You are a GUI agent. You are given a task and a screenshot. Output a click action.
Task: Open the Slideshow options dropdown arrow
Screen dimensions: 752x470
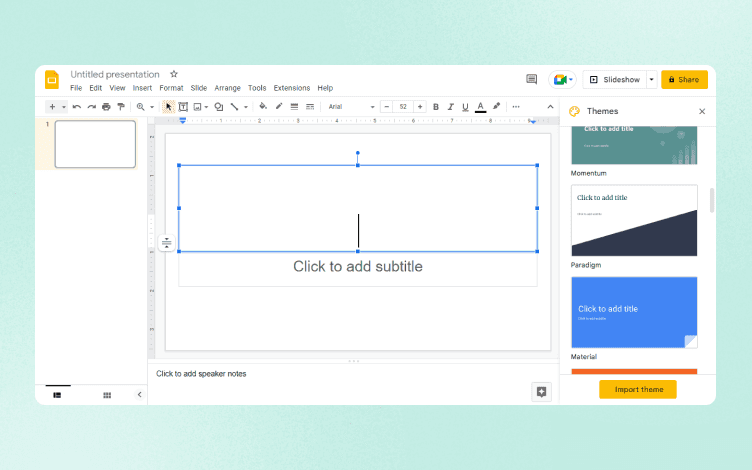click(x=651, y=80)
